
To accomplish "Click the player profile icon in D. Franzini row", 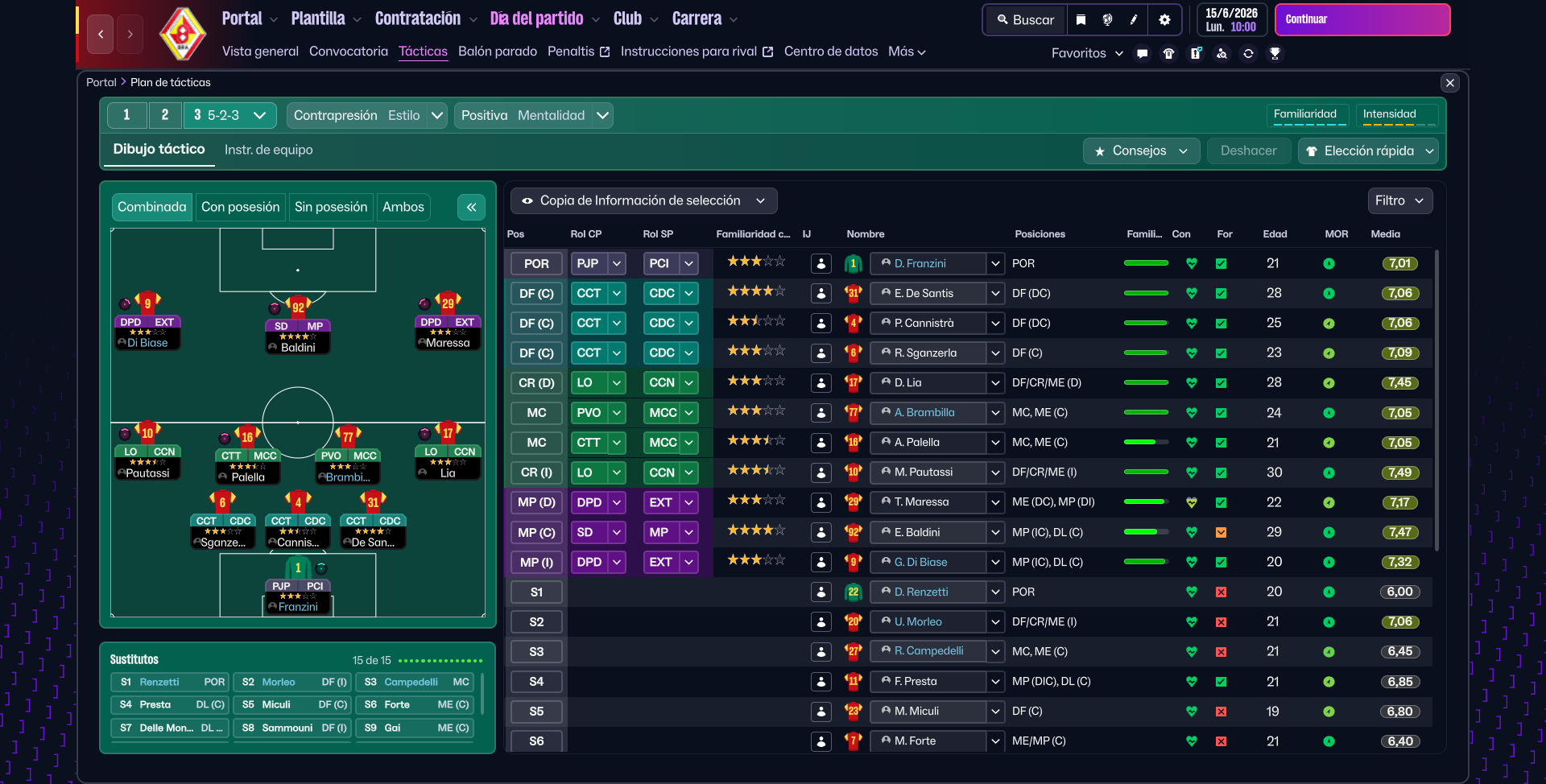I will pos(821,264).
